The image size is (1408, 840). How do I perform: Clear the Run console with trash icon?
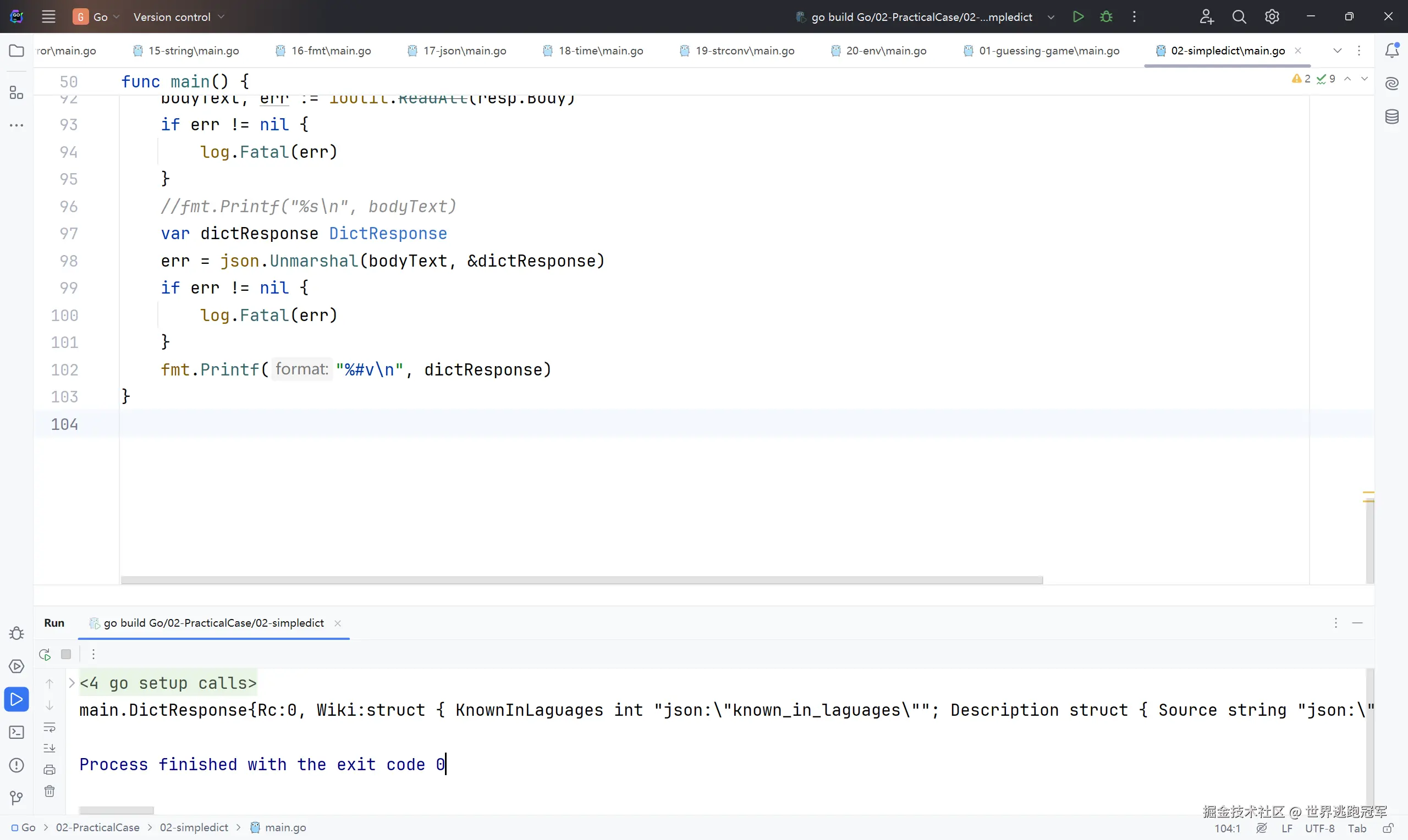click(x=50, y=791)
